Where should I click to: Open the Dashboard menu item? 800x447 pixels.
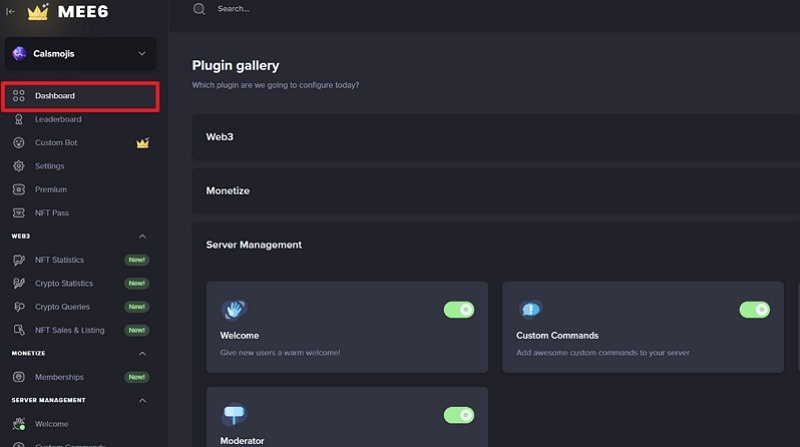tap(81, 96)
